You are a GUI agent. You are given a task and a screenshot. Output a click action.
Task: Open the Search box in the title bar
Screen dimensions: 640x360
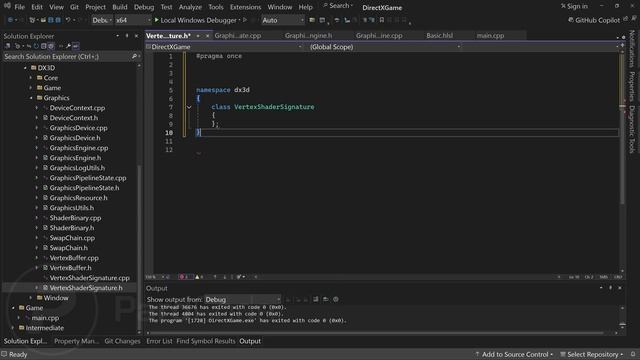tap(338, 6)
